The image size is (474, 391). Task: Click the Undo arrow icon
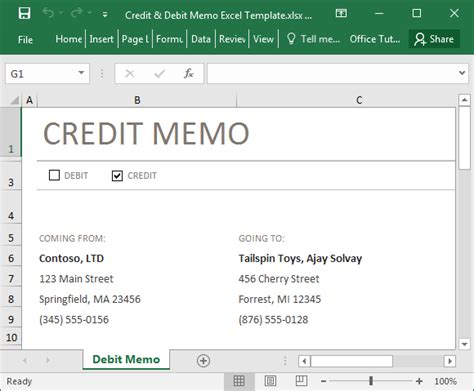48,13
